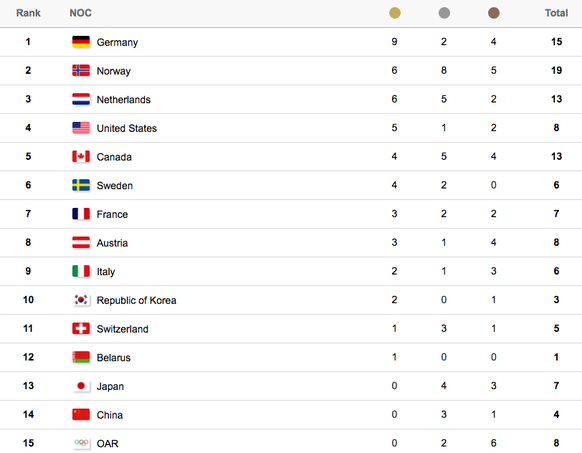Sort by the Rank column header

pos(28,13)
